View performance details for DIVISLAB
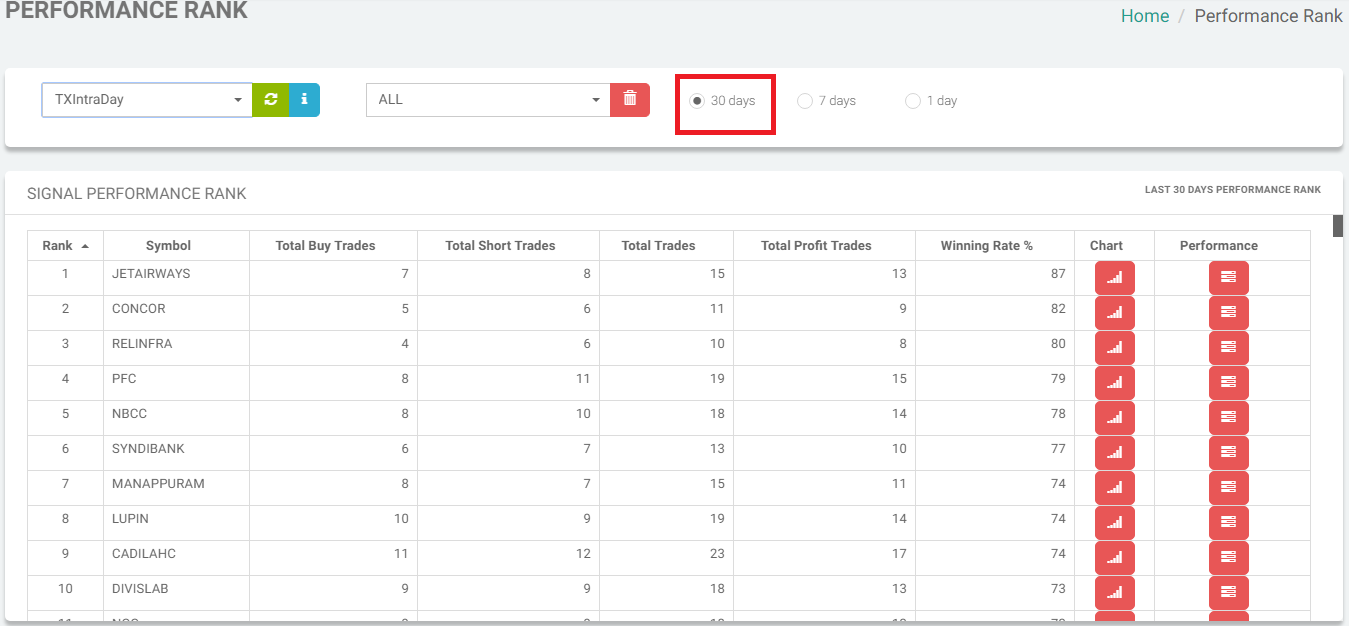 pos(1229,592)
